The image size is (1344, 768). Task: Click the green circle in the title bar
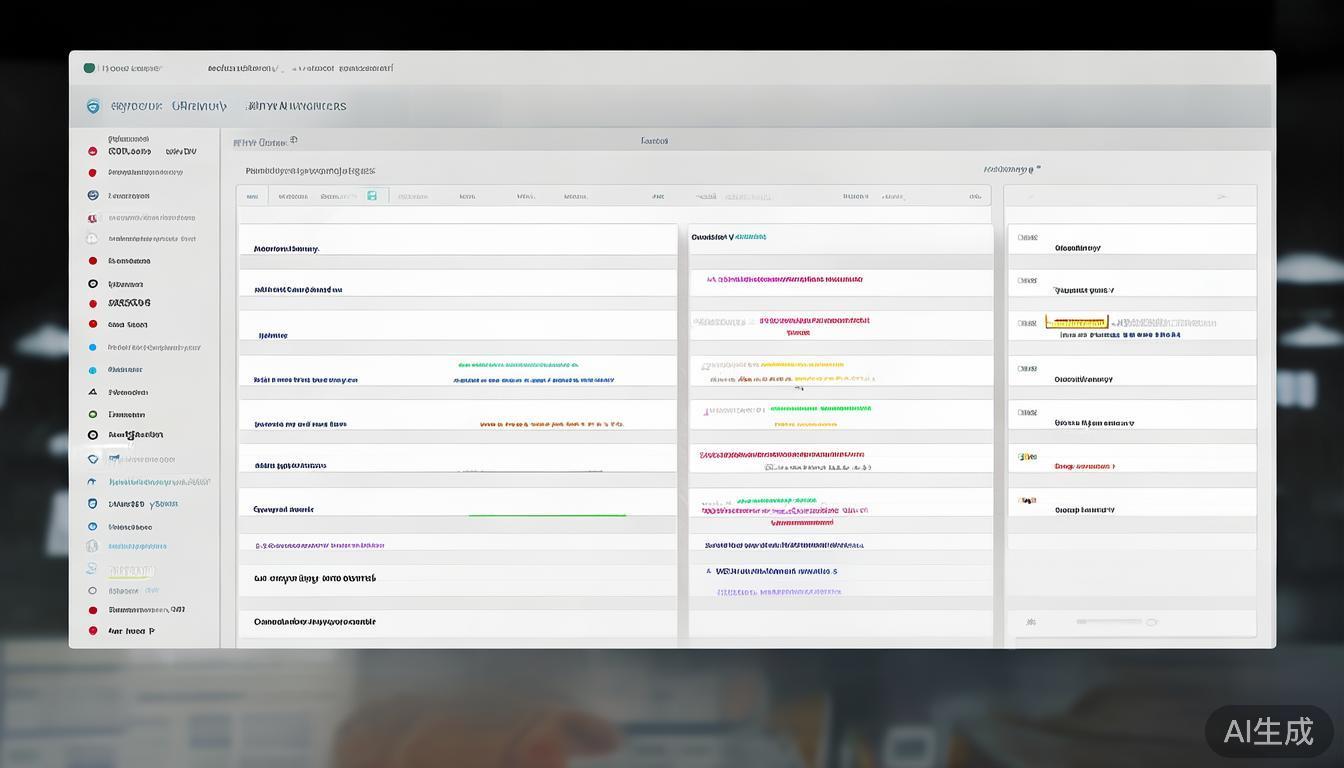[x=89, y=68]
